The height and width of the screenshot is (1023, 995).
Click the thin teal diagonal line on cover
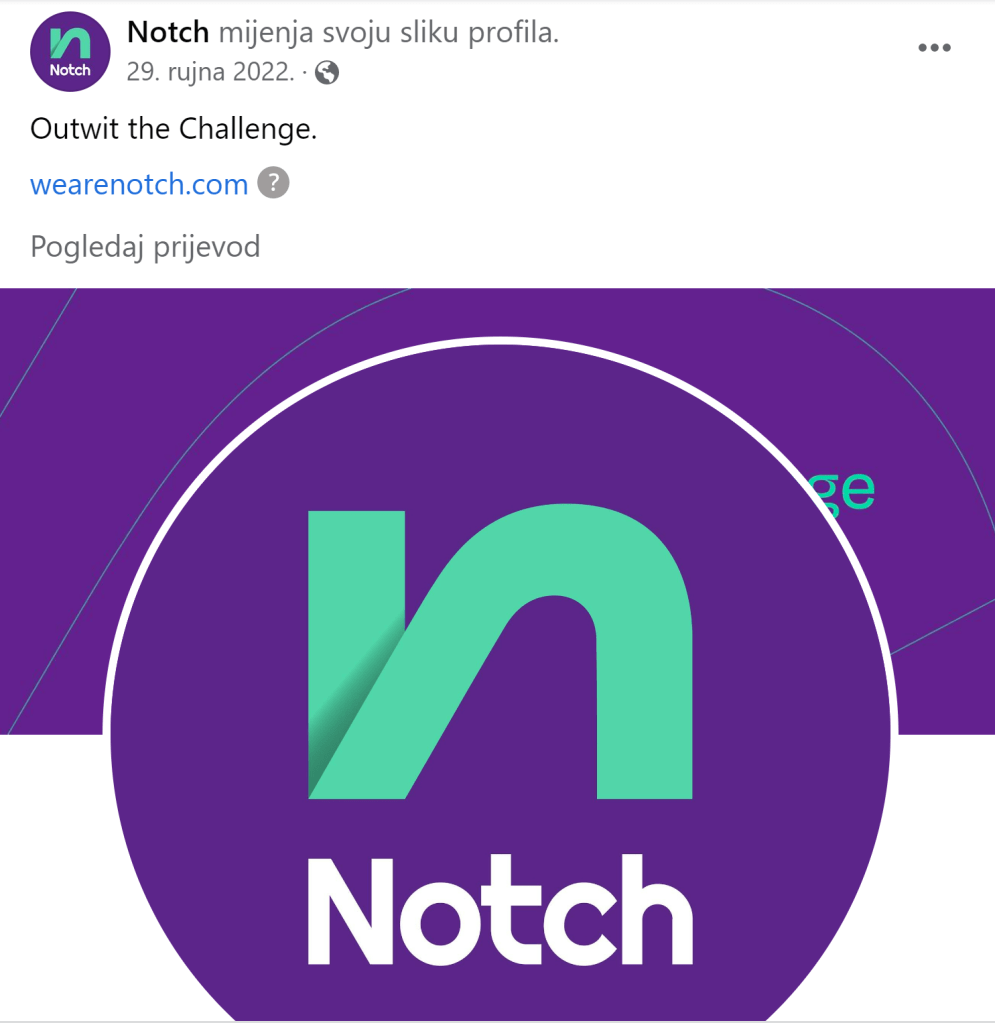pyautogui.click(x=39, y=354)
